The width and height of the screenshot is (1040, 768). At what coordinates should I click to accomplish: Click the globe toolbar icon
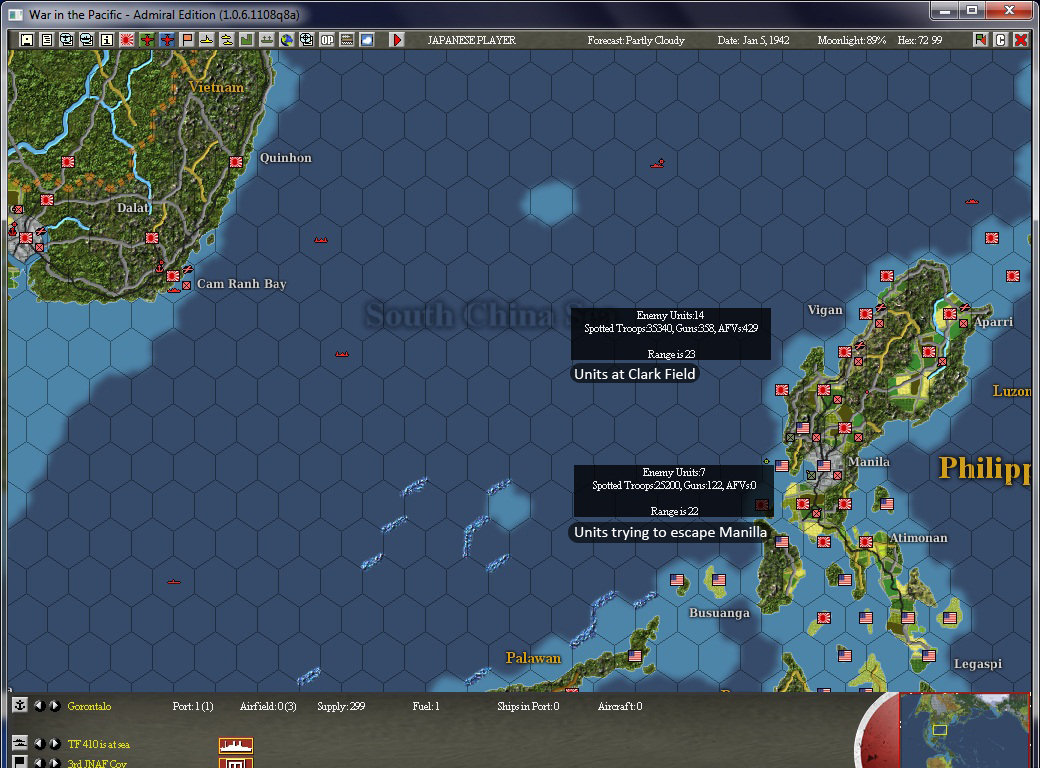(x=287, y=40)
